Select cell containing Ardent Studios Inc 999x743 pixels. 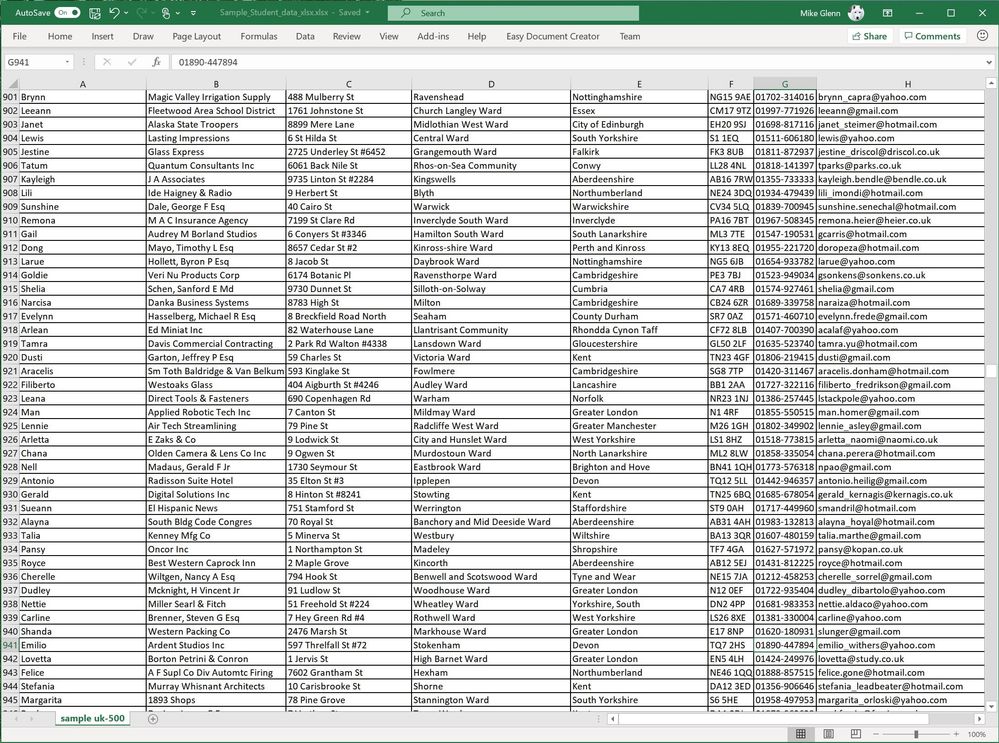pos(216,645)
